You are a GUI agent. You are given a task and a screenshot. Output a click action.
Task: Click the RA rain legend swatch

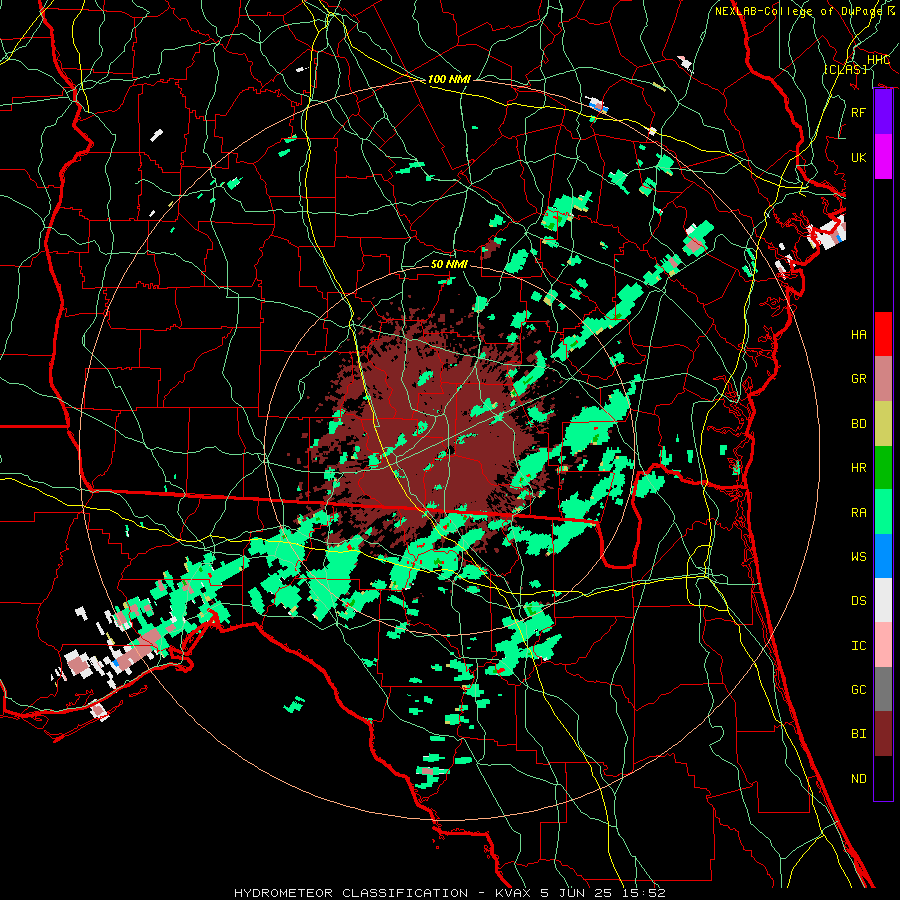(883, 512)
